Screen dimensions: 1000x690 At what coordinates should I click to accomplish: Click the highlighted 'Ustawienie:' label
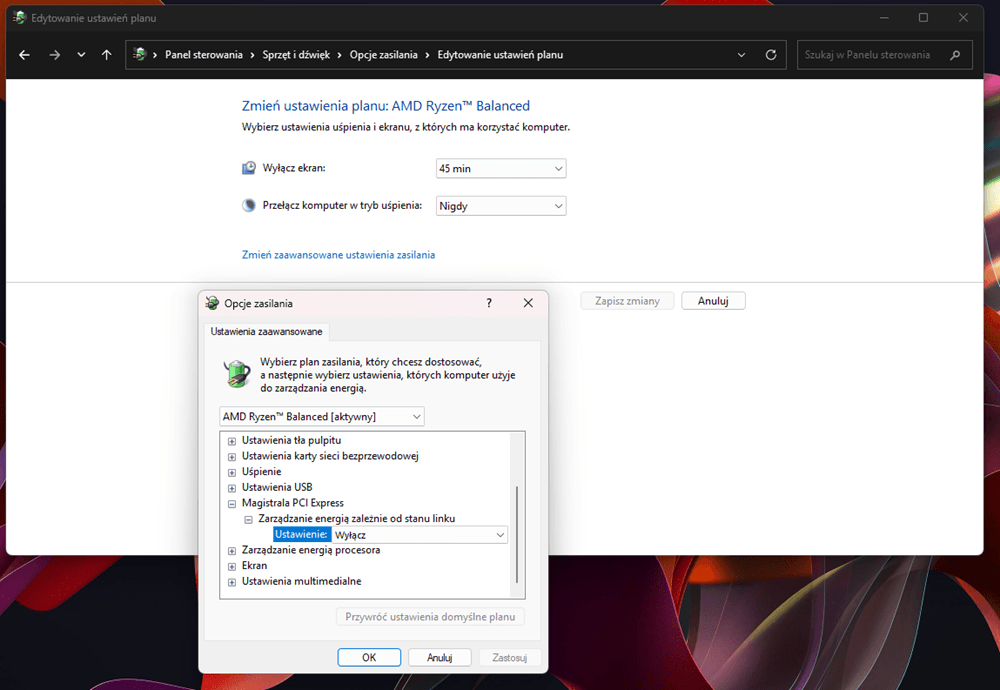pos(302,534)
